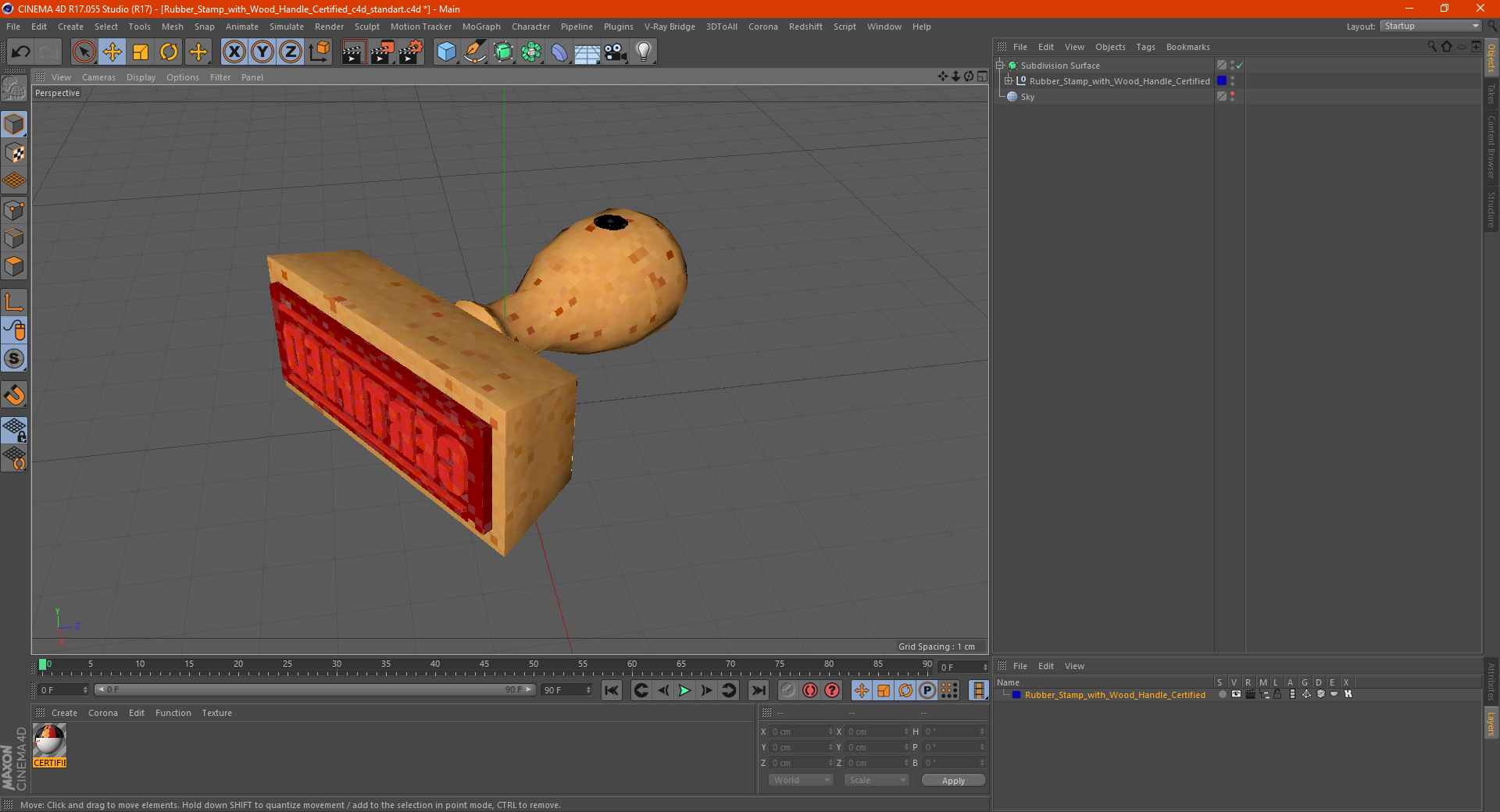Go to start of animation
The width and height of the screenshot is (1500, 812).
pyautogui.click(x=612, y=690)
